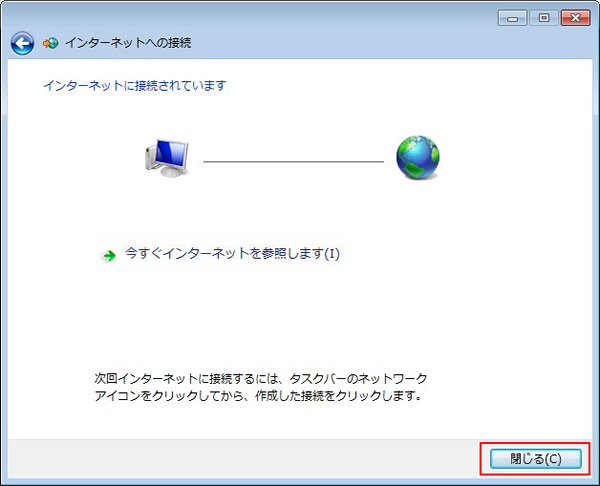Viewport: 600px width, 486px height.
Task: Click the green arrow beside 今すぐインターネットを参照します
Action: click(109, 255)
